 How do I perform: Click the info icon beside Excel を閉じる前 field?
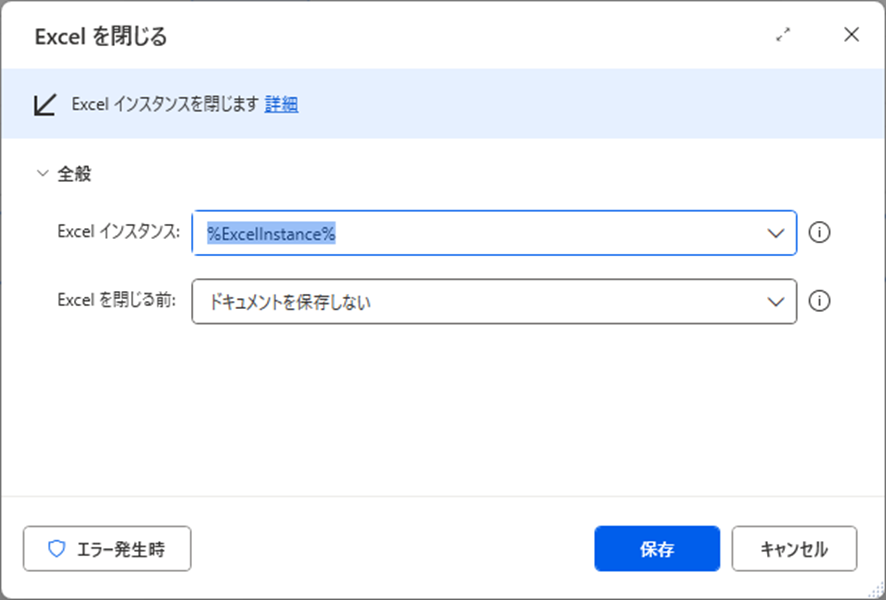[x=817, y=301]
